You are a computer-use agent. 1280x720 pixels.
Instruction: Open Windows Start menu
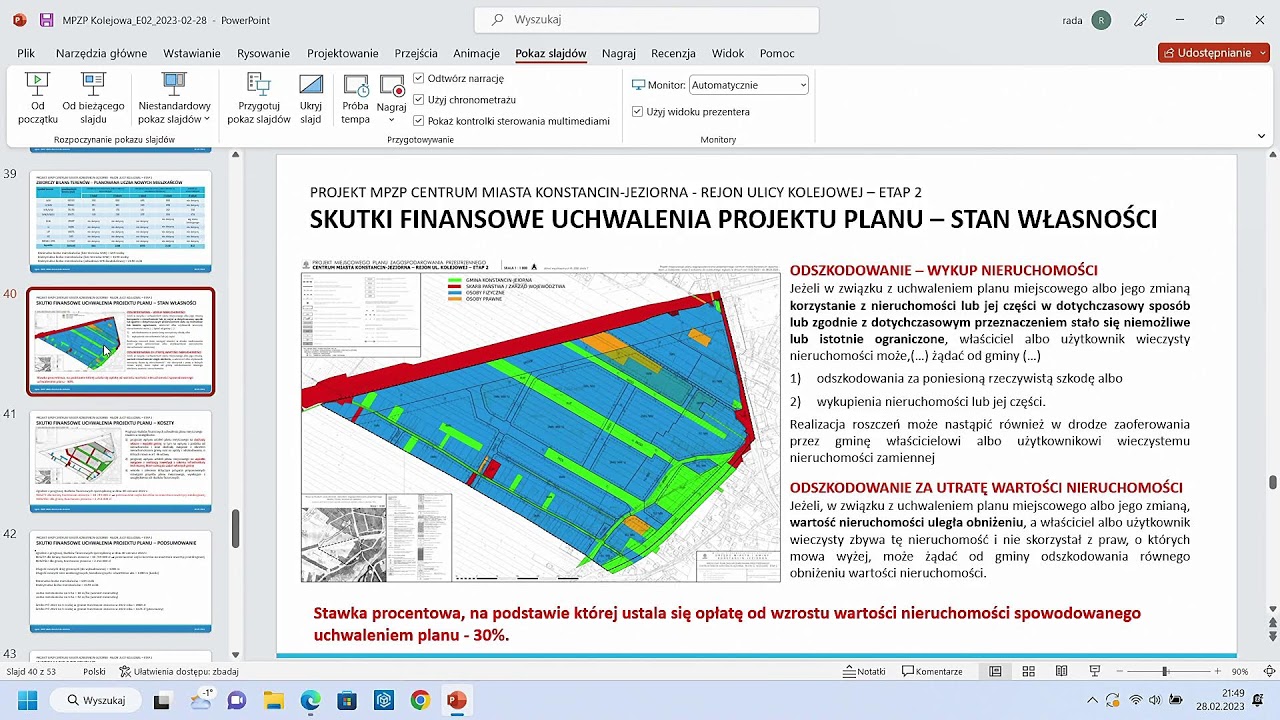click(x=27, y=700)
